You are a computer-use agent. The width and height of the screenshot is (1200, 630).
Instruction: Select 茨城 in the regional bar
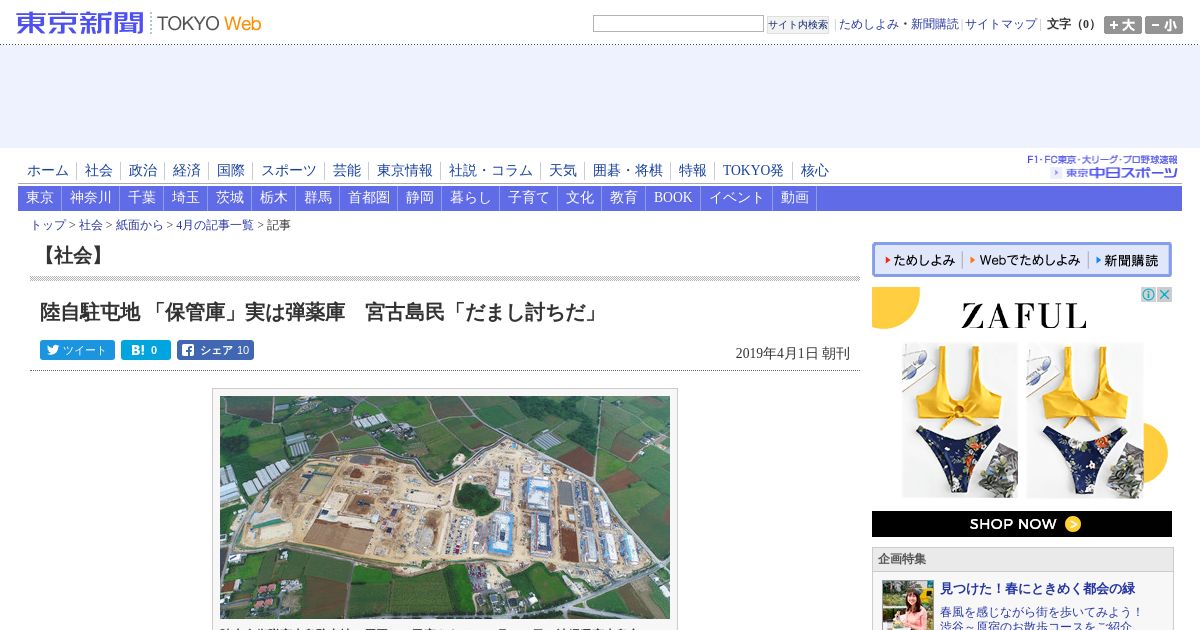230,198
